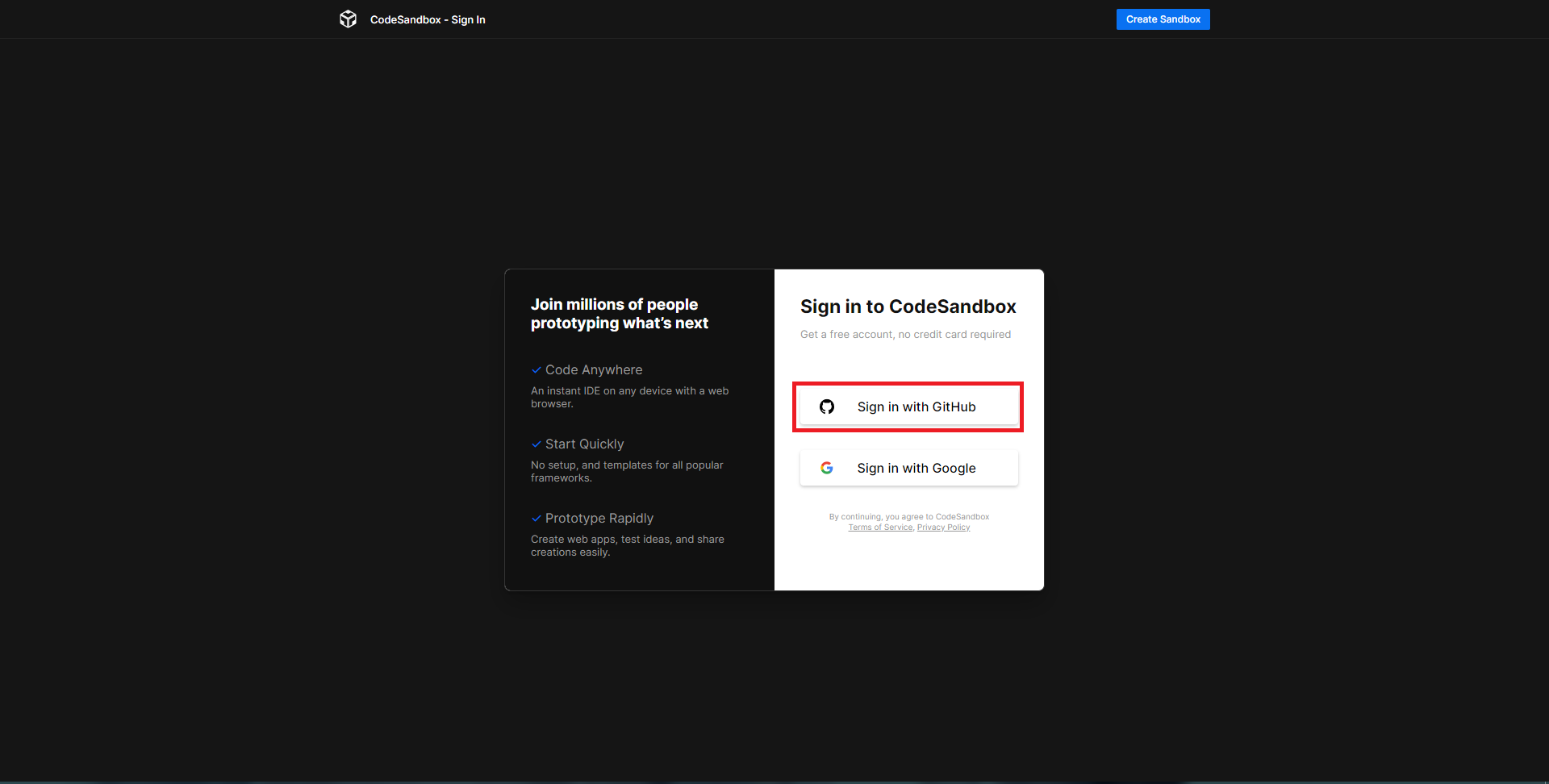Sign in with GitHub button
The width and height of the screenshot is (1549, 784).
coord(908,407)
